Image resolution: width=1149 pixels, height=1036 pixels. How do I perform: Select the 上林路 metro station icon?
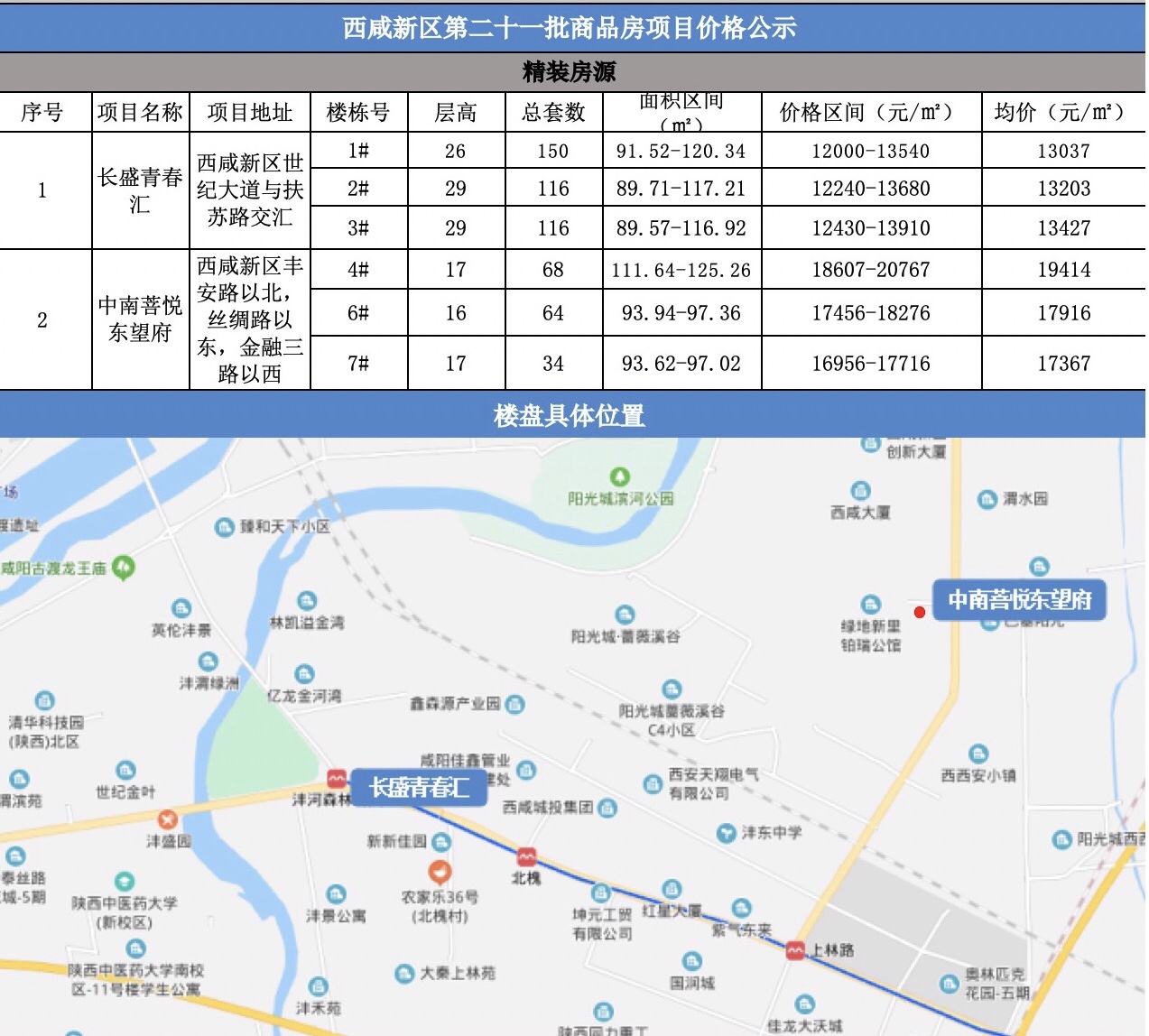(x=795, y=949)
